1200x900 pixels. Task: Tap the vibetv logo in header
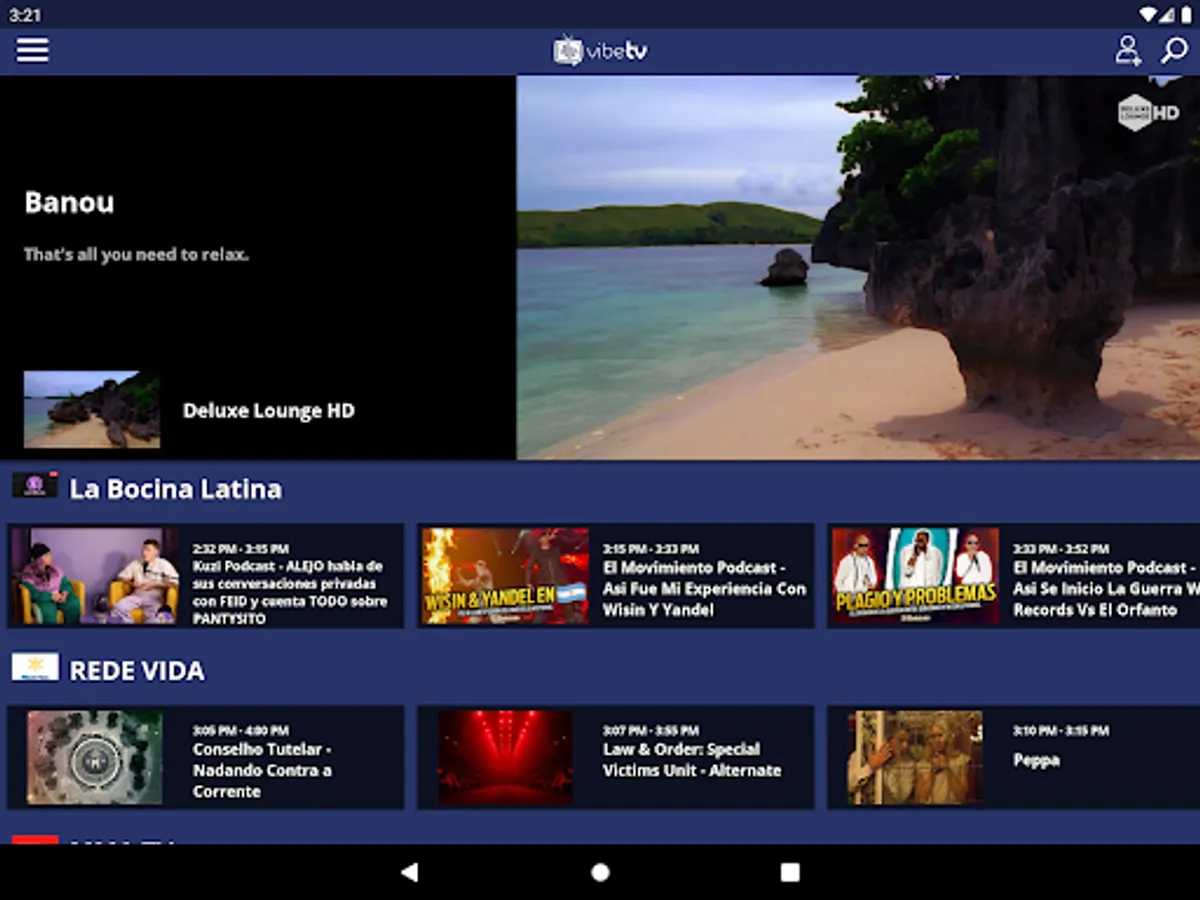600,50
